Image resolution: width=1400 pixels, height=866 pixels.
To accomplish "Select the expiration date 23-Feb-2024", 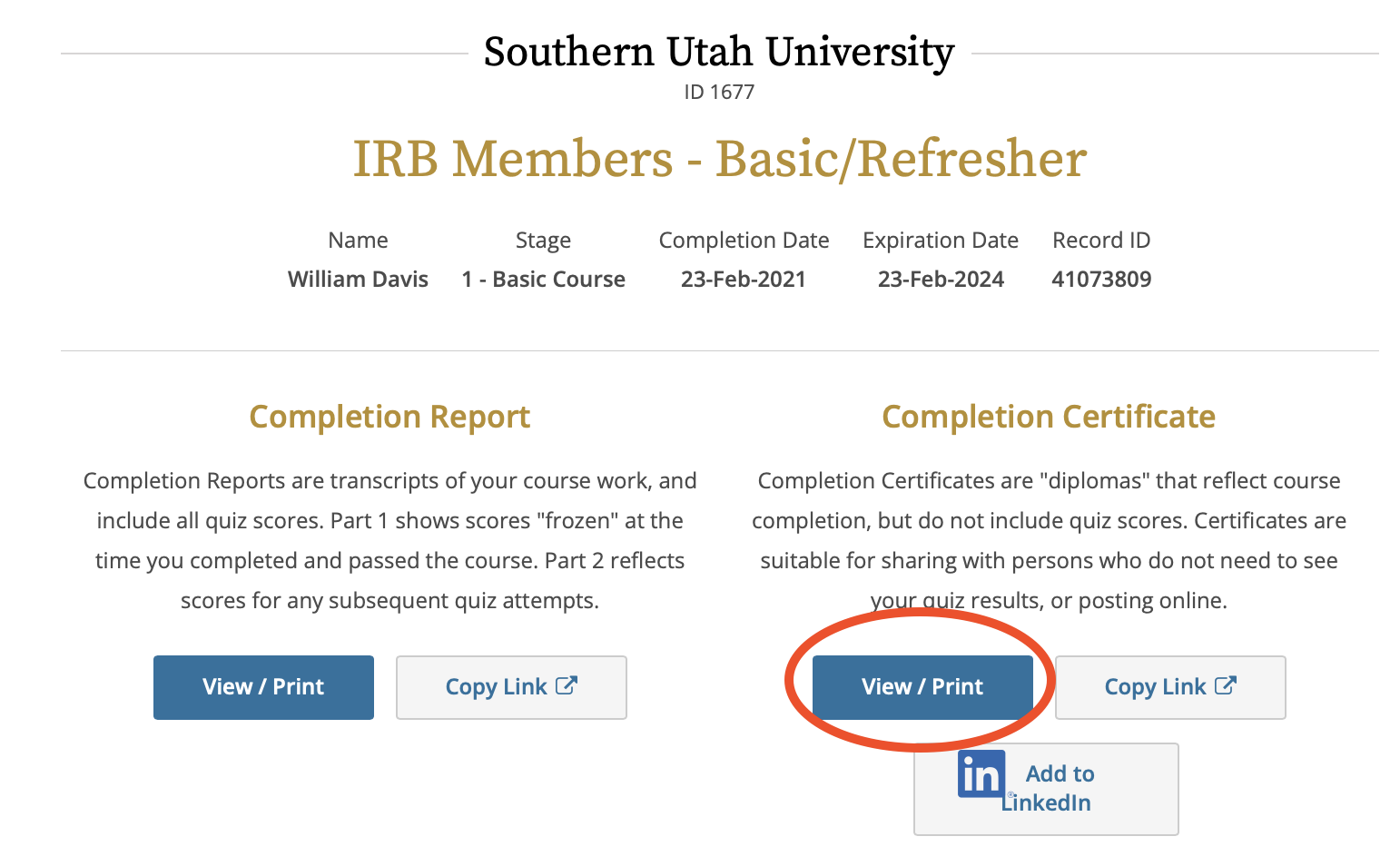I will (941, 279).
